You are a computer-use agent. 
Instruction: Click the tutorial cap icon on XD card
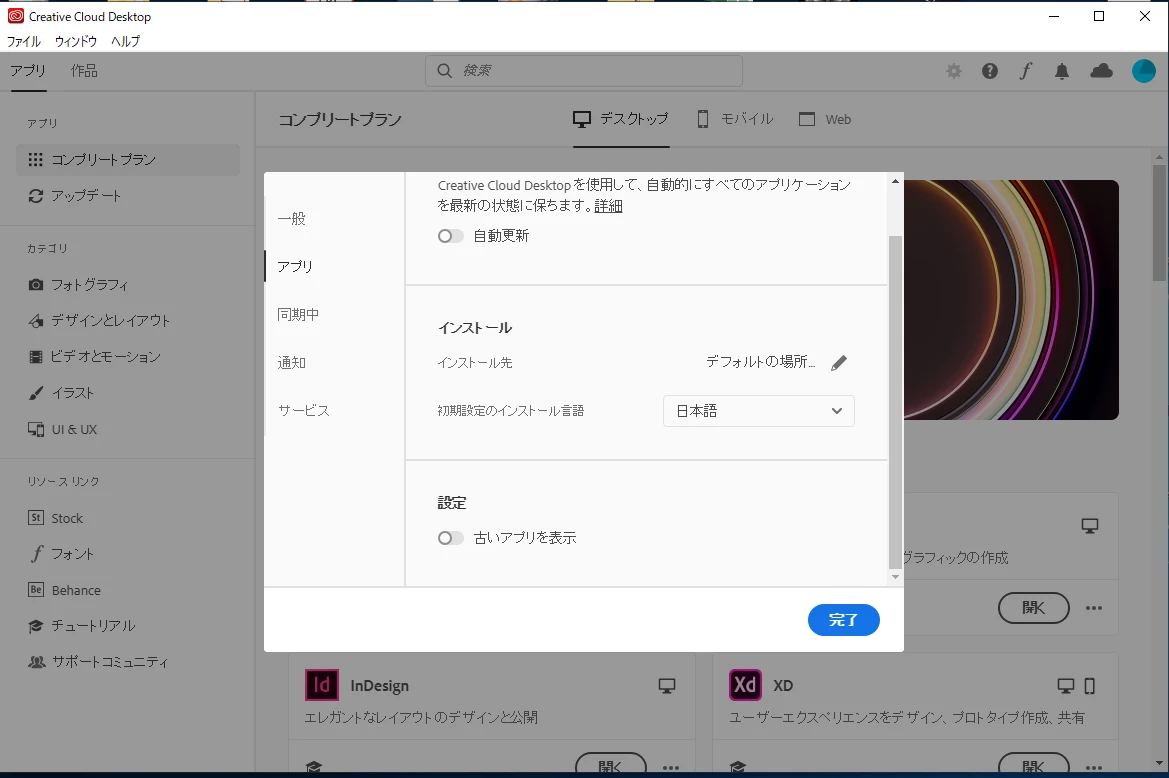coord(737,767)
